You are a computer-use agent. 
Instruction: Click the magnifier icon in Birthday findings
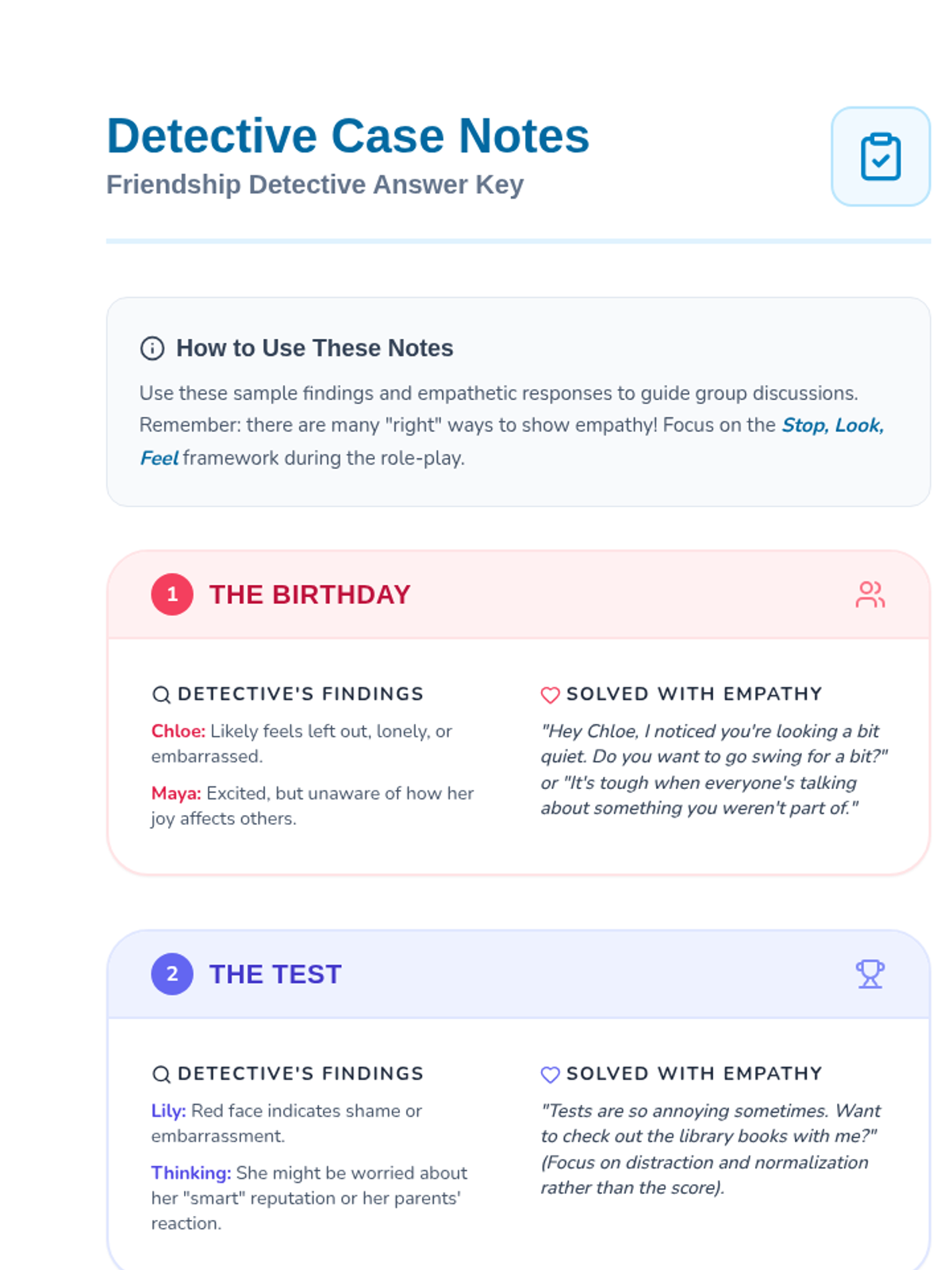[x=161, y=695]
